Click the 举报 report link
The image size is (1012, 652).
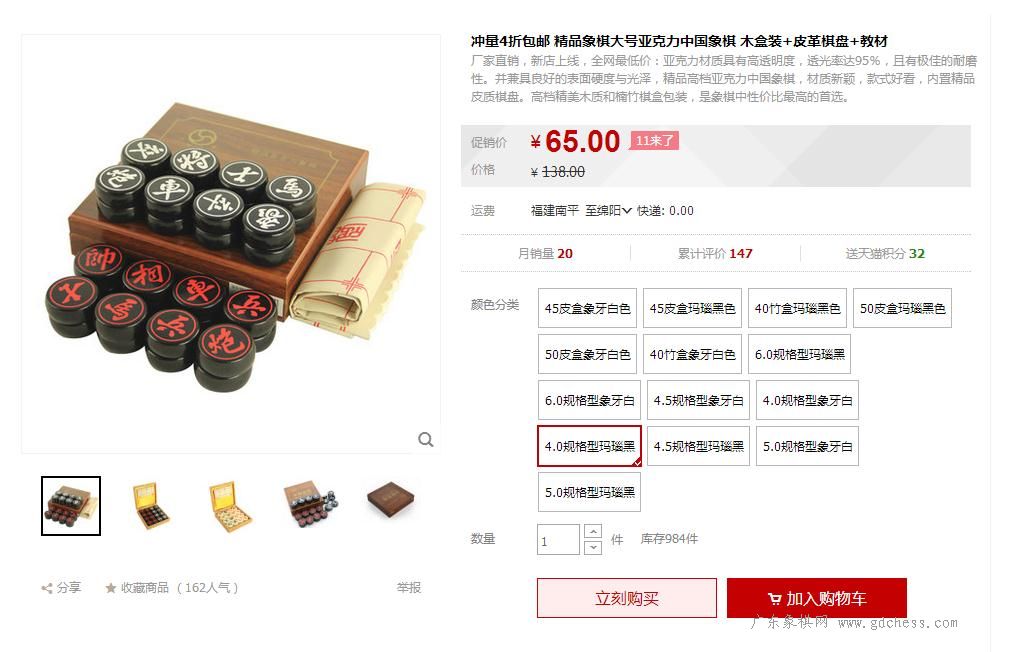pyautogui.click(x=409, y=587)
